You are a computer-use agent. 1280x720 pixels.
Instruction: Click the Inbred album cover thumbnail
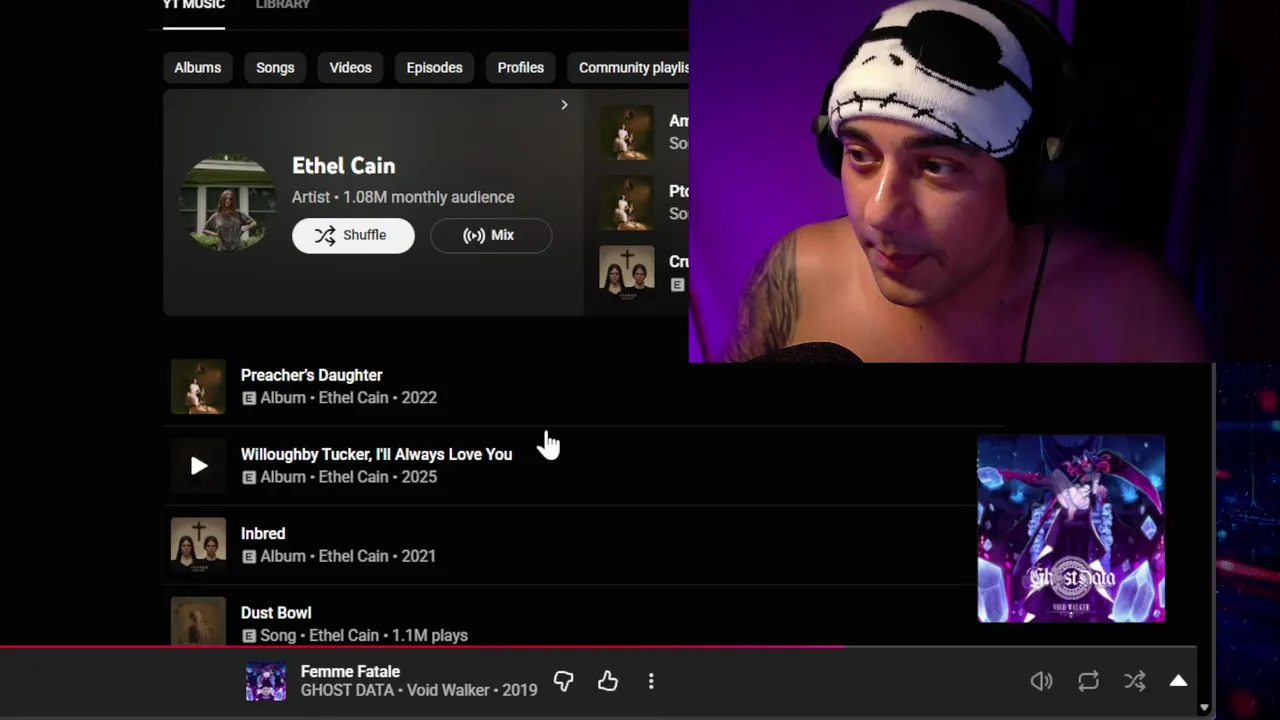coord(198,544)
